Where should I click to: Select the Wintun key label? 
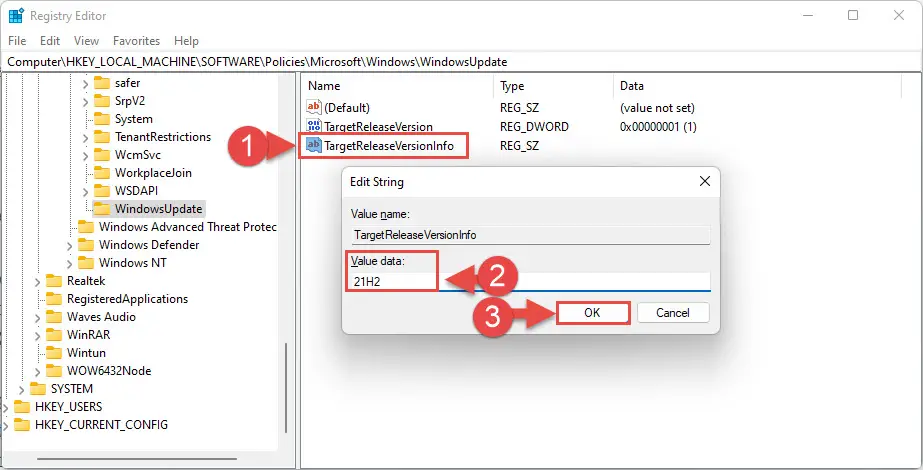87,353
